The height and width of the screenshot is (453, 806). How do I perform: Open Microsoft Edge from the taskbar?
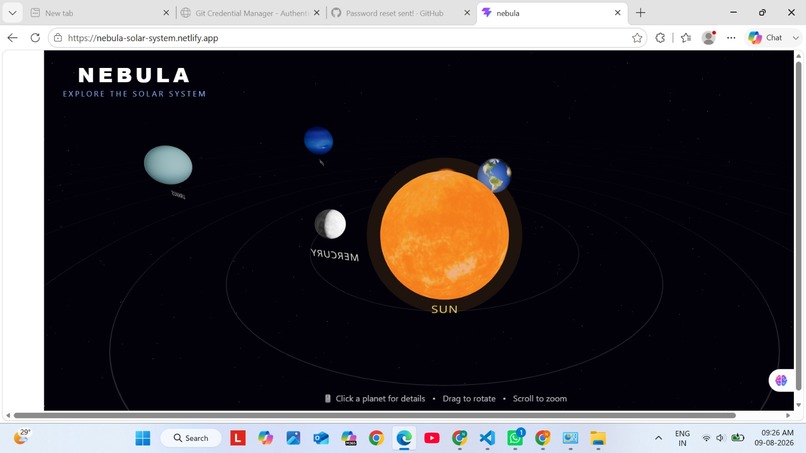tap(404, 438)
